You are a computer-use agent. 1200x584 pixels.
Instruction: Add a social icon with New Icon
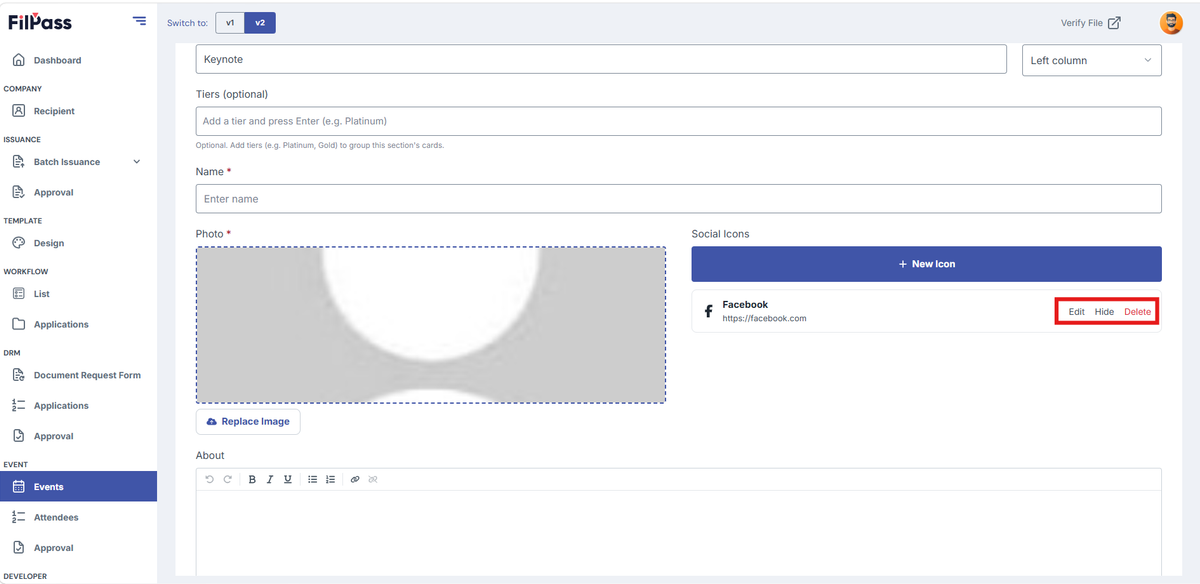[926, 264]
